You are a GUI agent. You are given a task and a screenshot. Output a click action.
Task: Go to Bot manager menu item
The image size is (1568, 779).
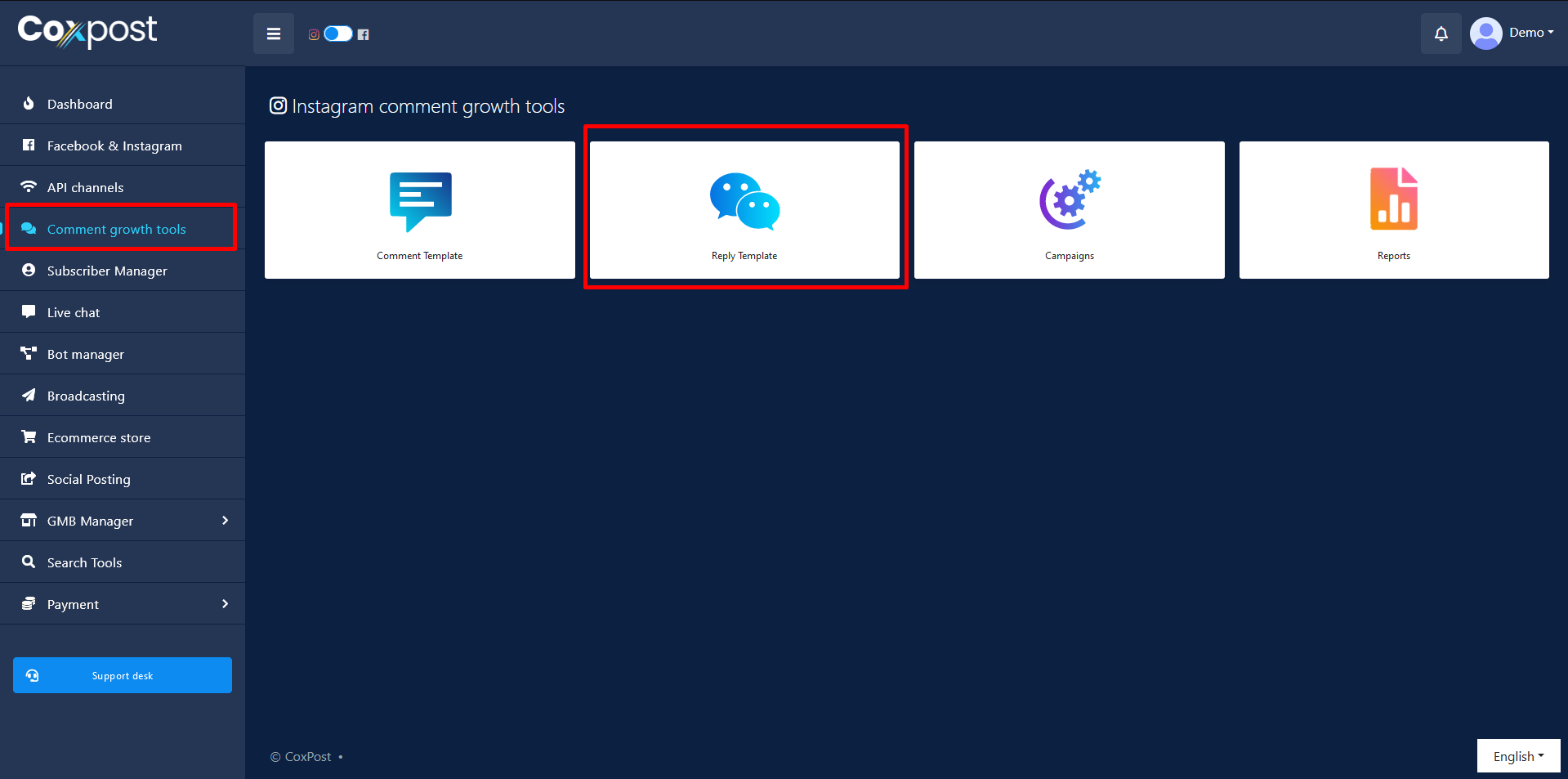click(x=86, y=354)
